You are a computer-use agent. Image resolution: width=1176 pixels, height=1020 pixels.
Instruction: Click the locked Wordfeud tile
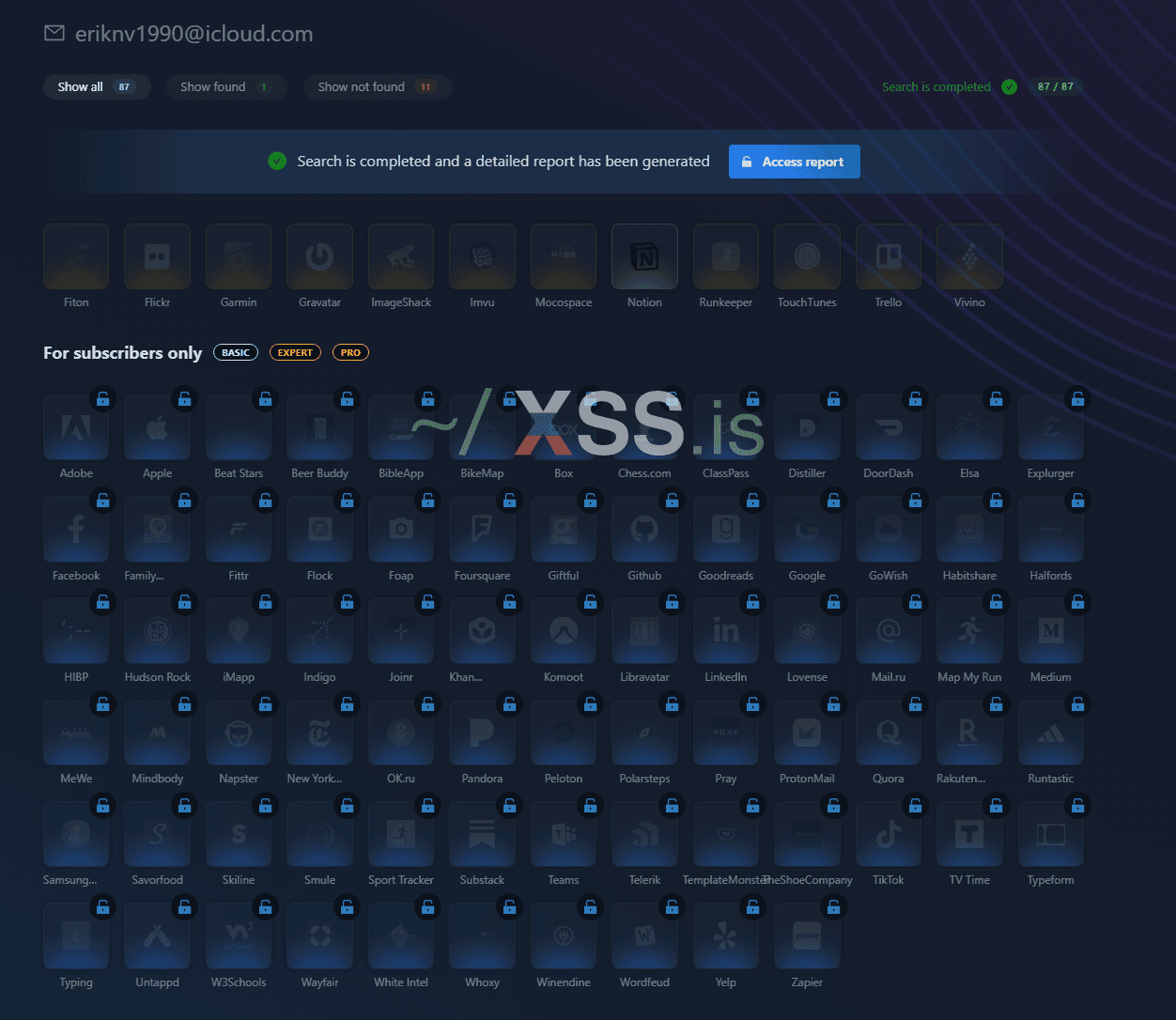(644, 936)
